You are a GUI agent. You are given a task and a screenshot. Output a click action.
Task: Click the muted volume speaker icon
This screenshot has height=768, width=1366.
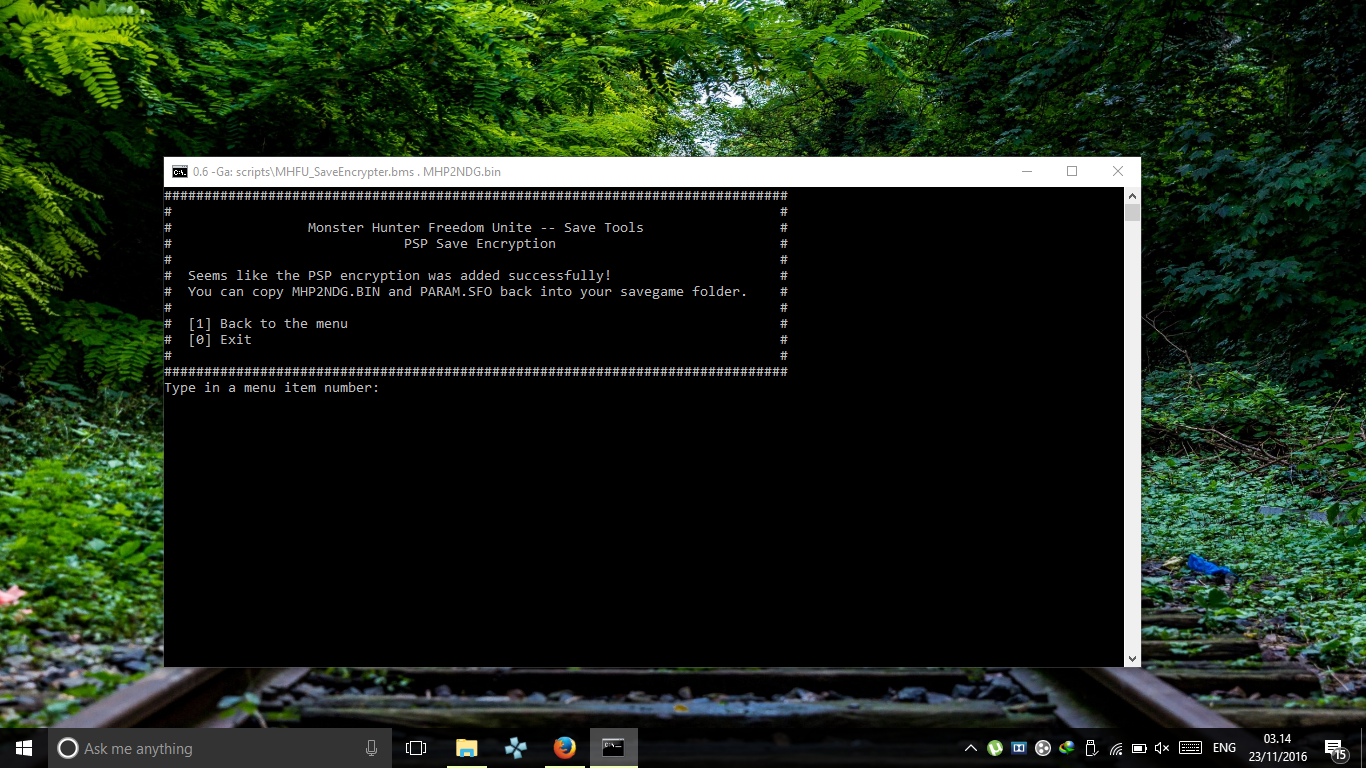click(1162, 748)
